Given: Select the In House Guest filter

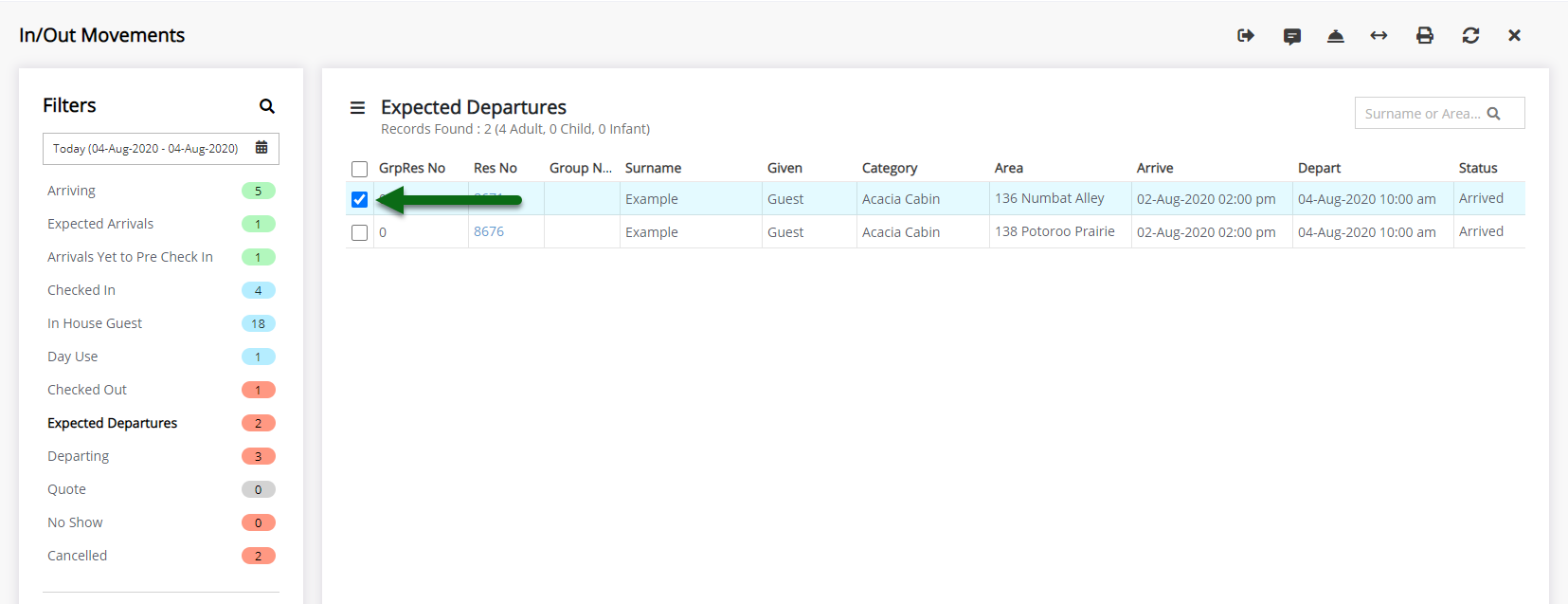Looking at the screenshot, I should (x=95, y=323).
